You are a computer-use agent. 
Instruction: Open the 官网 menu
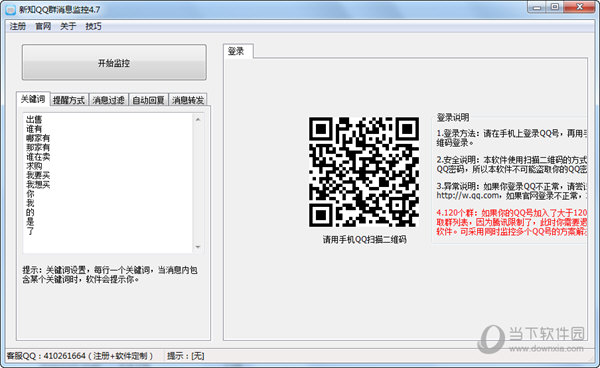[43, 26]
